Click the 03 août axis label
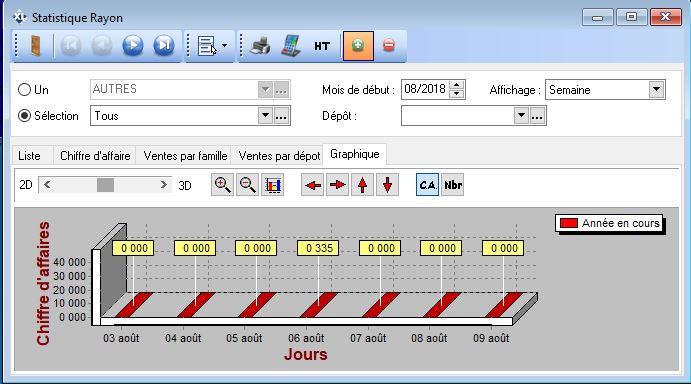This screenshot has height=384, width=691. pyautogui.click(x=121, y=338)
